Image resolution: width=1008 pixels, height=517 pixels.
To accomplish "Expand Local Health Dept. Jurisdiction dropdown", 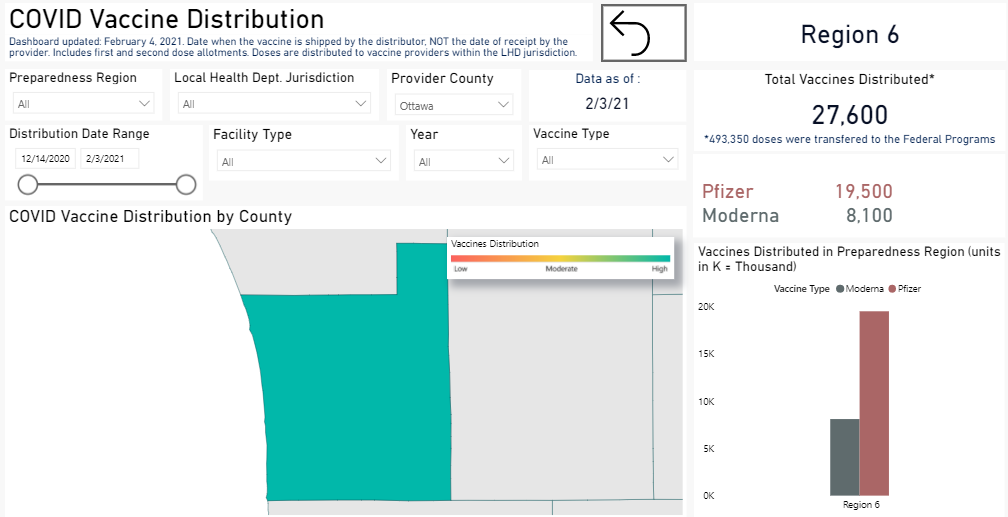I will coord(275,103).
